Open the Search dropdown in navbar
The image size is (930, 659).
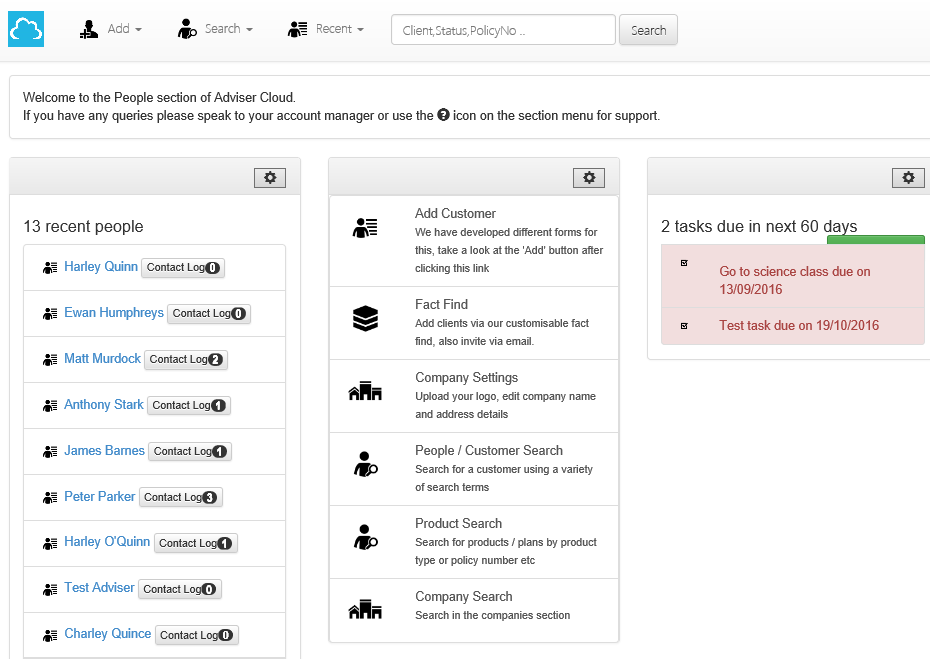(x=215, y=30)
